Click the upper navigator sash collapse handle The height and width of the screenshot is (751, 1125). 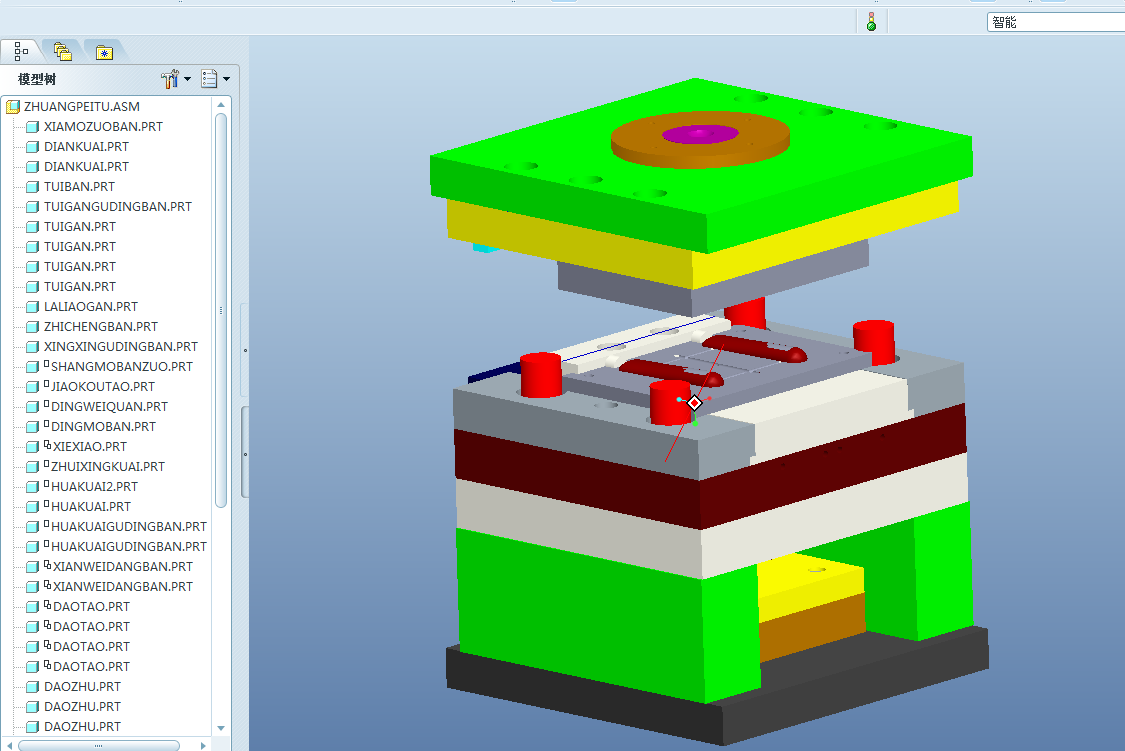pyautogui.click(x=245, y=350)
